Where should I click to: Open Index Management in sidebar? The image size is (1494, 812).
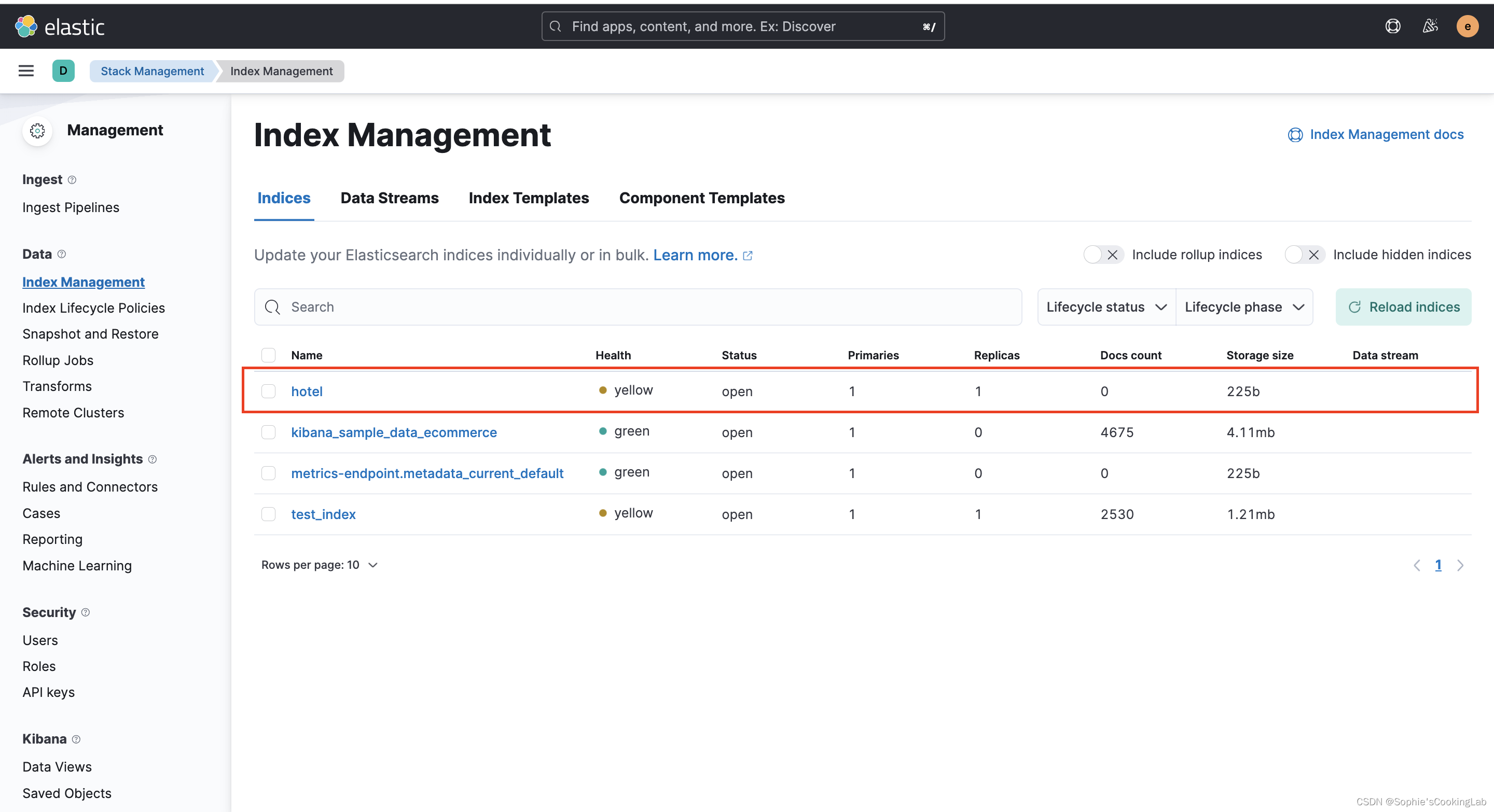click(84, 282)
